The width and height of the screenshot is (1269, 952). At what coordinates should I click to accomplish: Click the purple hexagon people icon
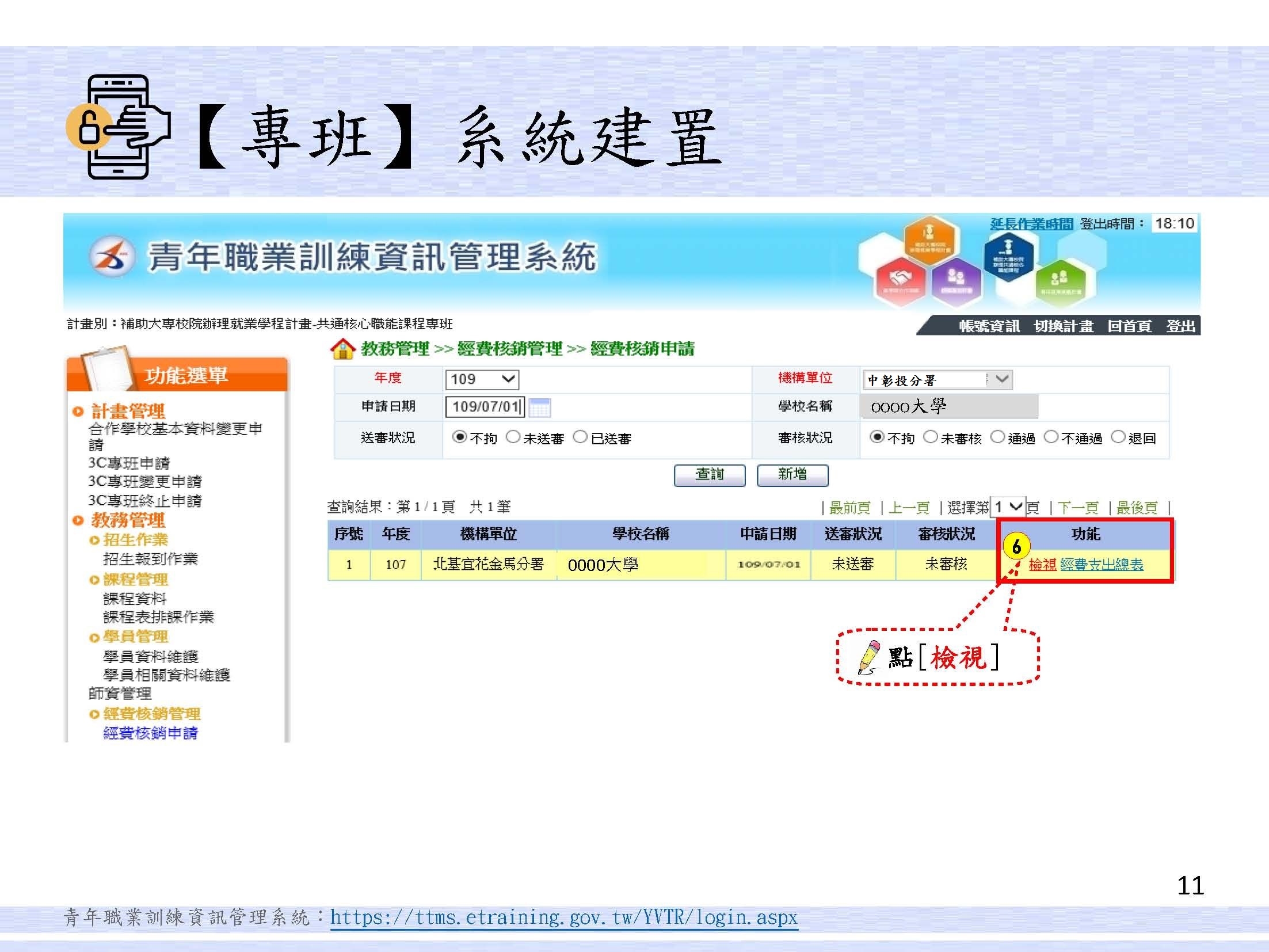tap(956, 280)
